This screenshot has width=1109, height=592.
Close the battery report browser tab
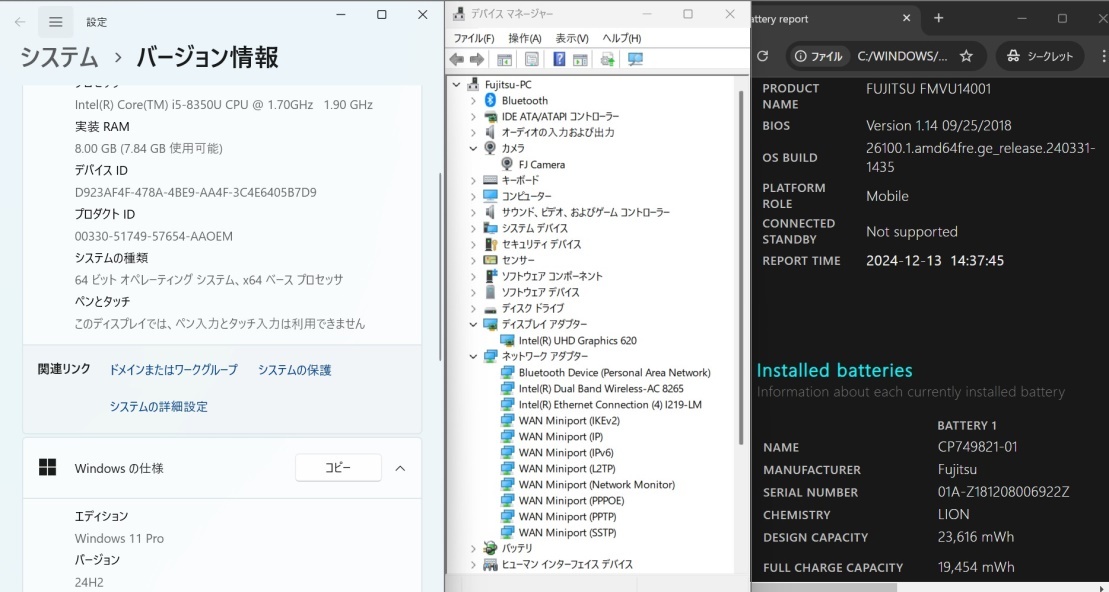906,18
